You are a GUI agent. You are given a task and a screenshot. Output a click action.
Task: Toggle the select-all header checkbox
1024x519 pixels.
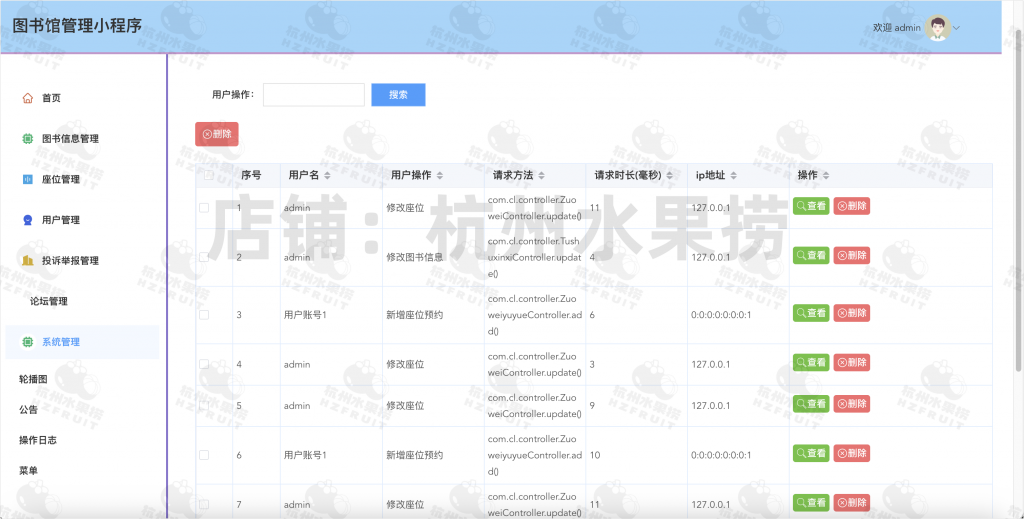pos(208,175)
